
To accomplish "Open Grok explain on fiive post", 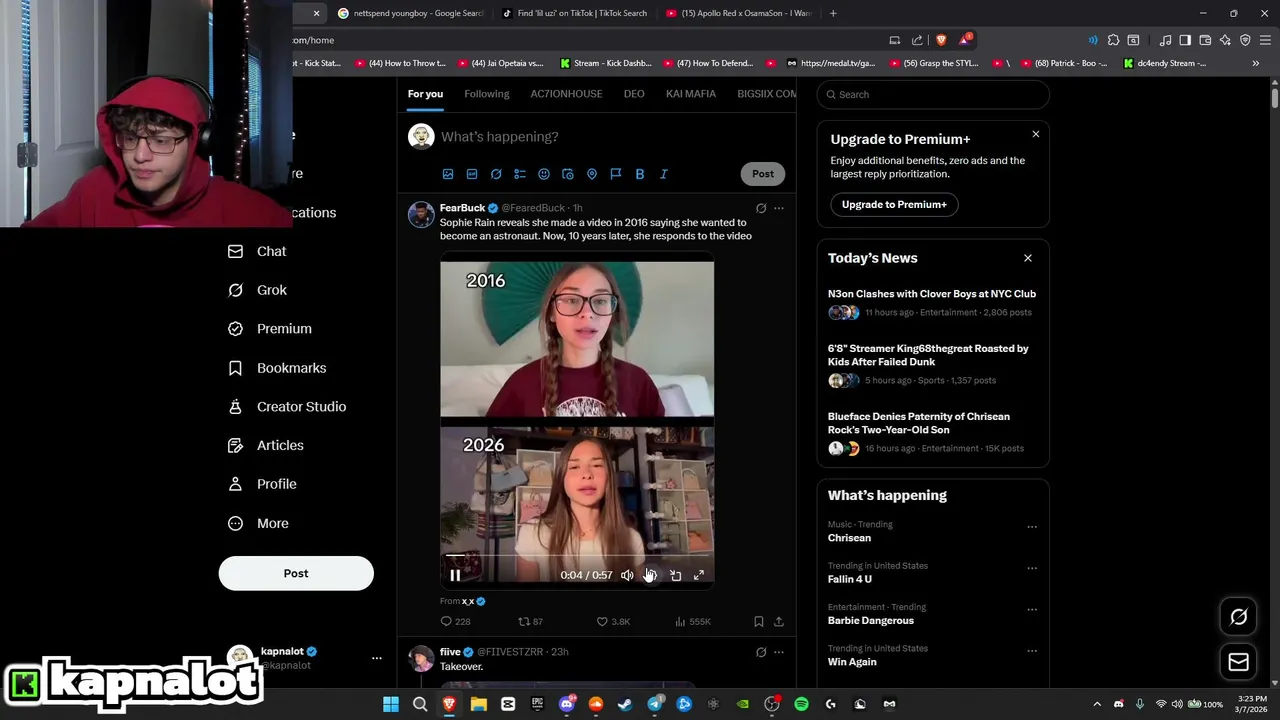I will point(761,652).
